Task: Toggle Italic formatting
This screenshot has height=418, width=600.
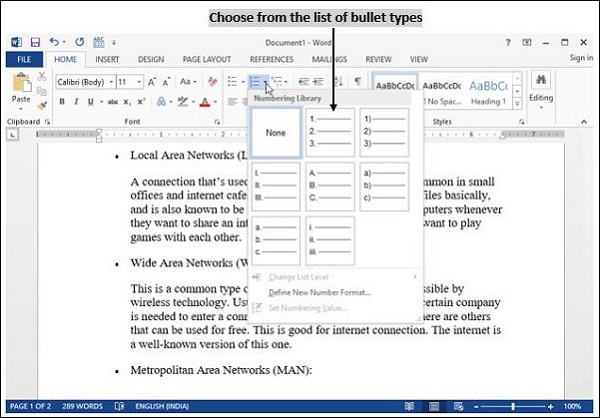Action: pos(75,102)
